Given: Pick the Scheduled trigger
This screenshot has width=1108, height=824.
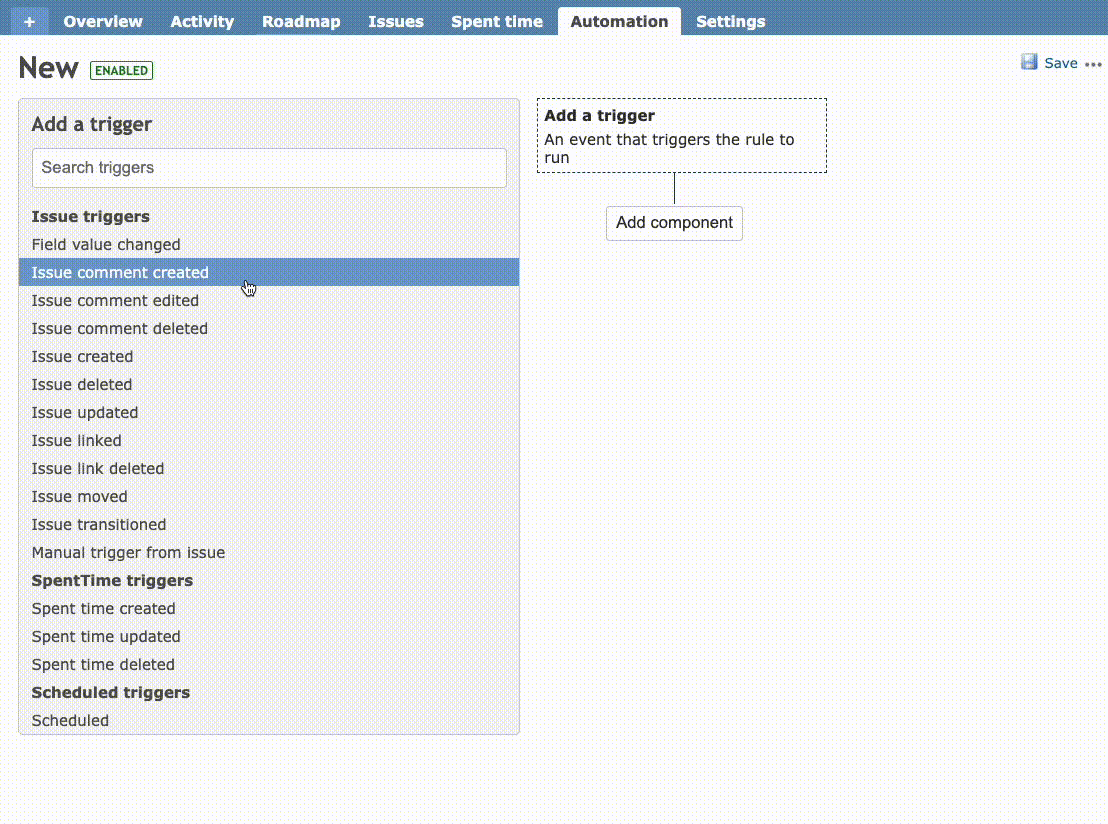Looking at the screenshot, I should (x=70, y=720).
